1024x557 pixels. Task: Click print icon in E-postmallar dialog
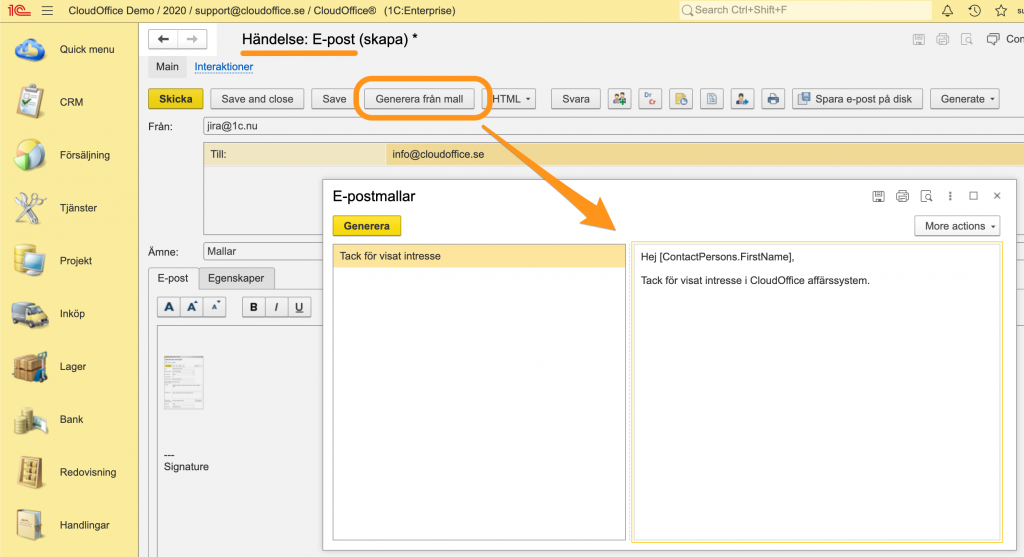903,196
